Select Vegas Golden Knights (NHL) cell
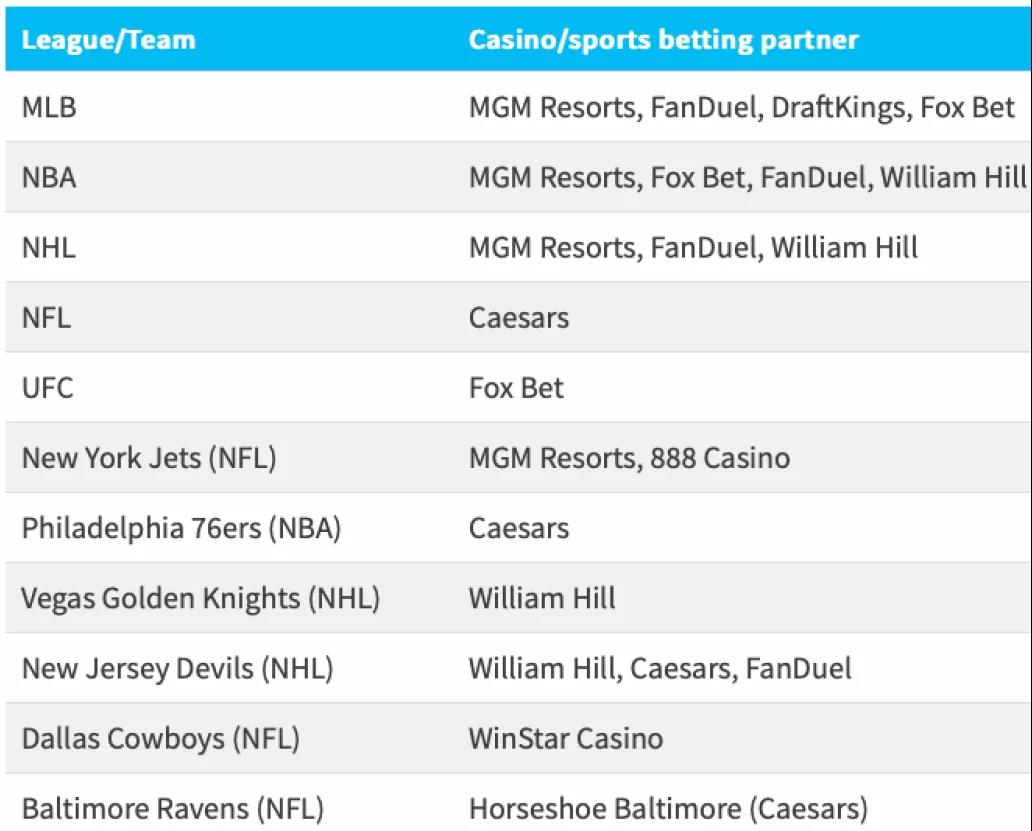 (x=201, y=599)
